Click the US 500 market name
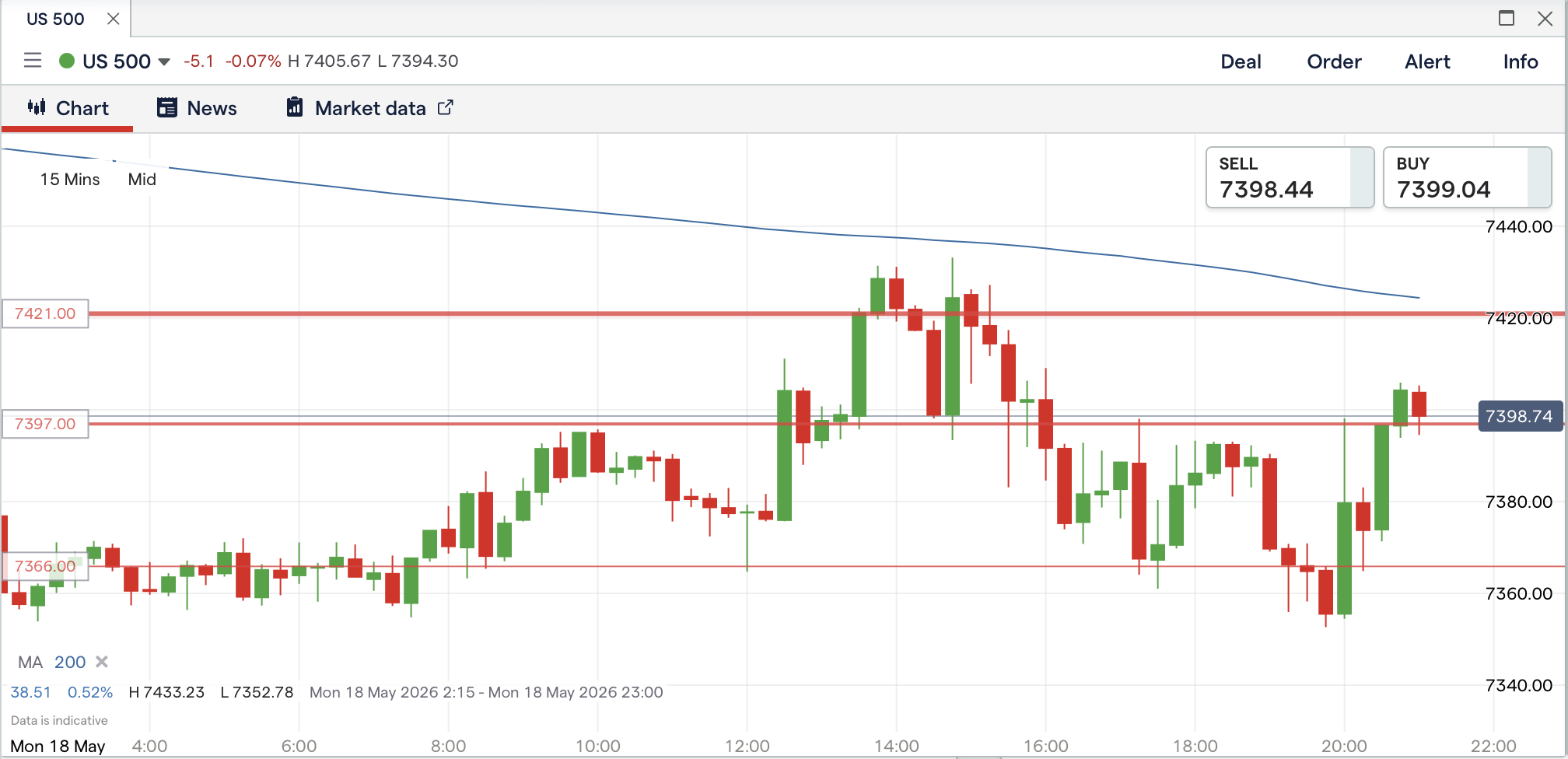Image resolution: width=1568 pixels, height=759 pixels. point(117,61)
